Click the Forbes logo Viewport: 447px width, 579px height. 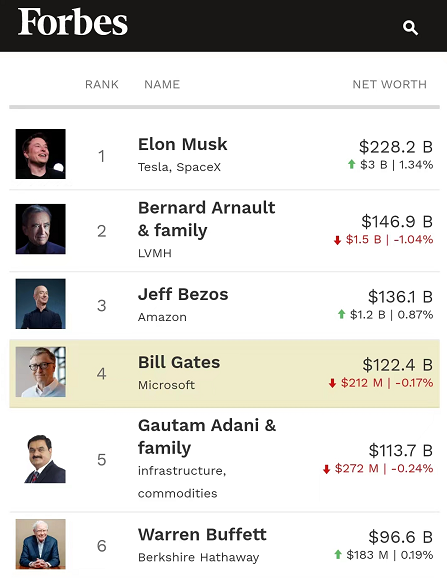click(x=73, y=22)
